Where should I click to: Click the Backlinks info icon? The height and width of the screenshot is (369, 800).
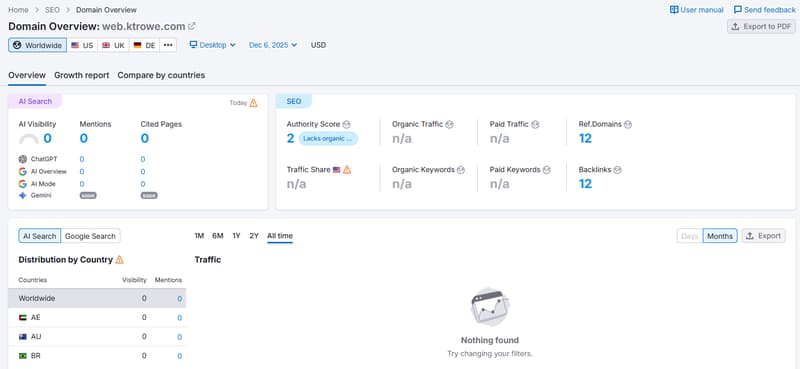pos(617,170)
